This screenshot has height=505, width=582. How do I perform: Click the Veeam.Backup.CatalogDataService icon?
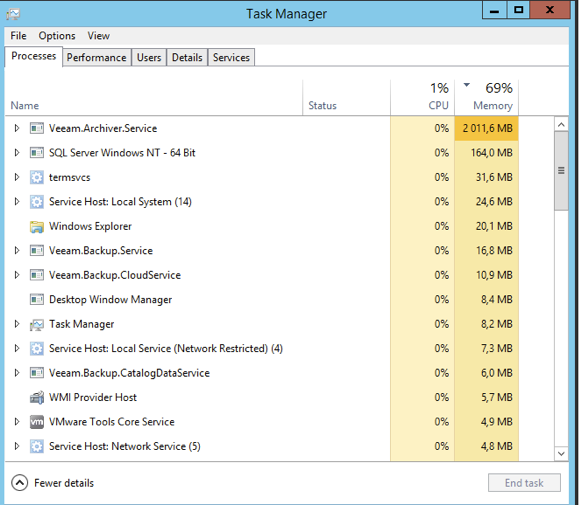(37, 373)
